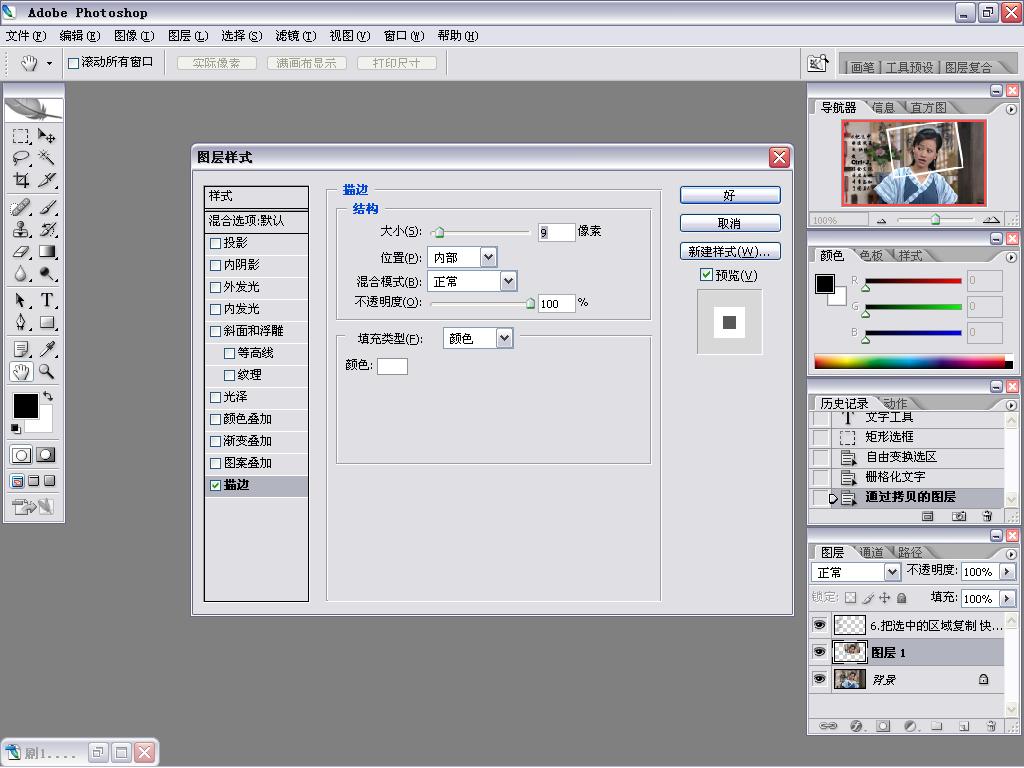
Task: Select the Rectangular Marquee tool
Action: coord(21,136)
